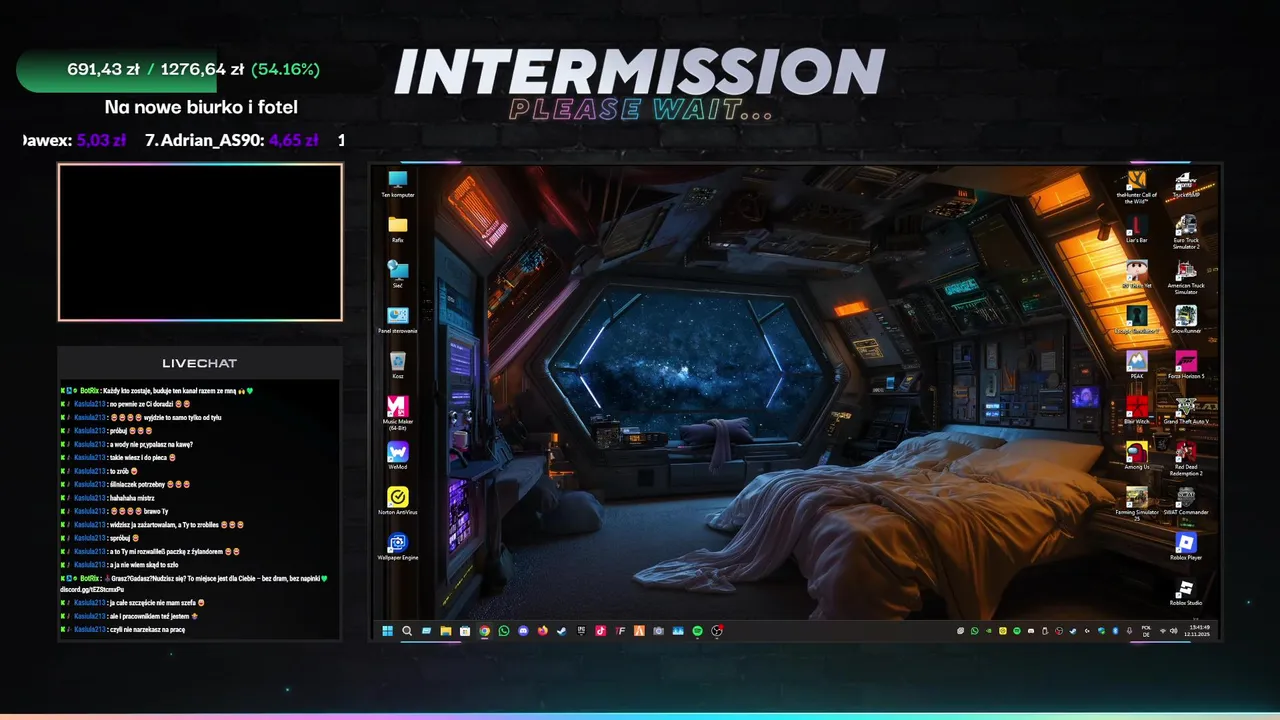Open Google Chrome from taskbar

click(x=485, y=631)
